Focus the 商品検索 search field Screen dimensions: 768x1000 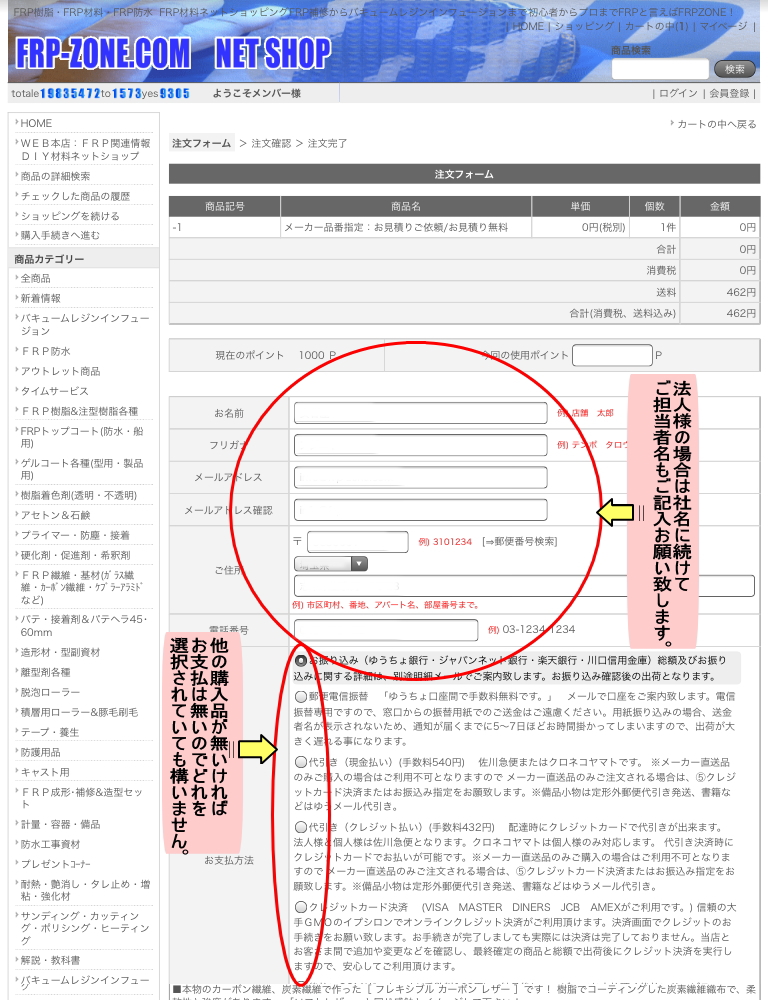660,69
